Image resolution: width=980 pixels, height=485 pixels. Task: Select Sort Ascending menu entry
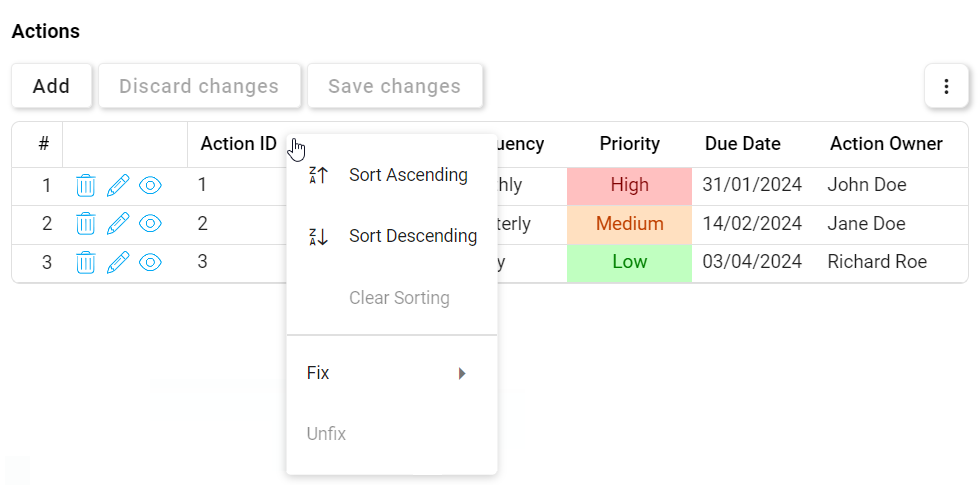click(x=408, y=176)
